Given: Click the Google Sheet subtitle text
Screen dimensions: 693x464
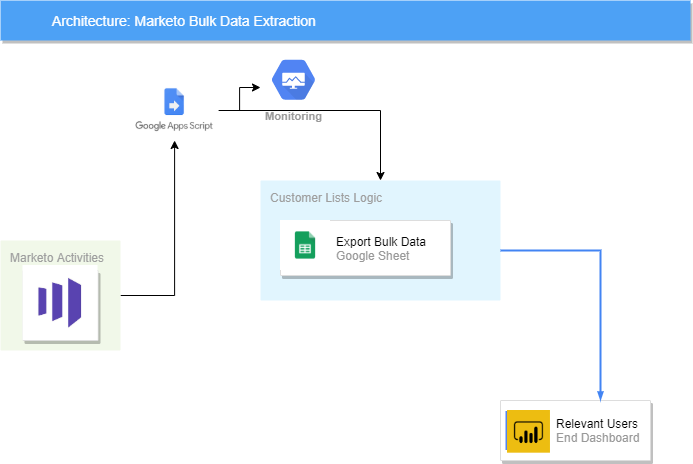Looking at the screenshot, I should tap(372, 256).
